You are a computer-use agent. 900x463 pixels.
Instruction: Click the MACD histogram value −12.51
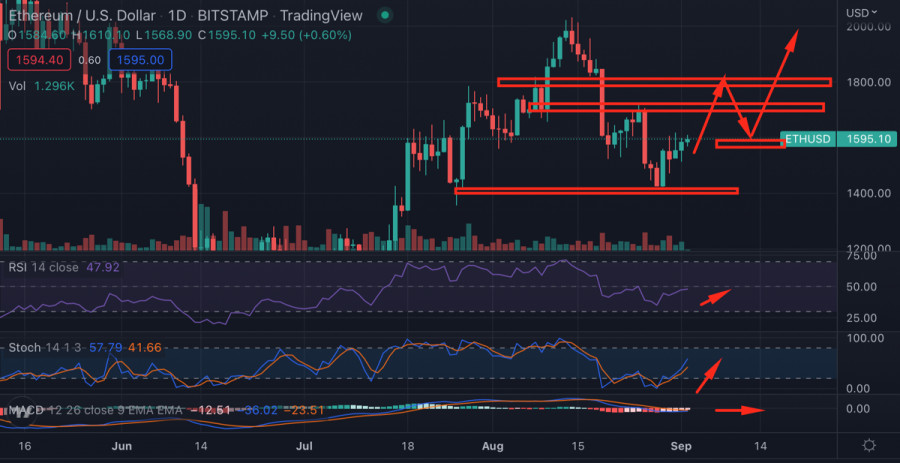[x=210, y=410]
